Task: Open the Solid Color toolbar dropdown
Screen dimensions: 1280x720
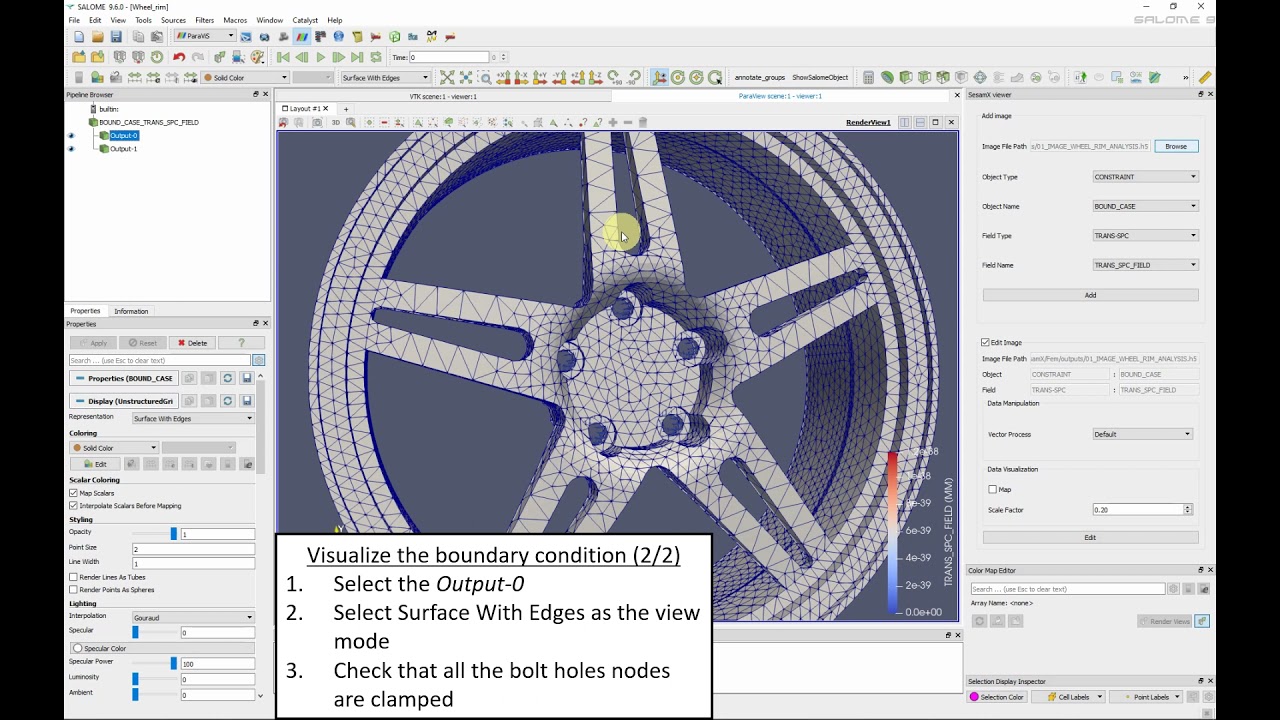Action: click(x=245, y=77)
